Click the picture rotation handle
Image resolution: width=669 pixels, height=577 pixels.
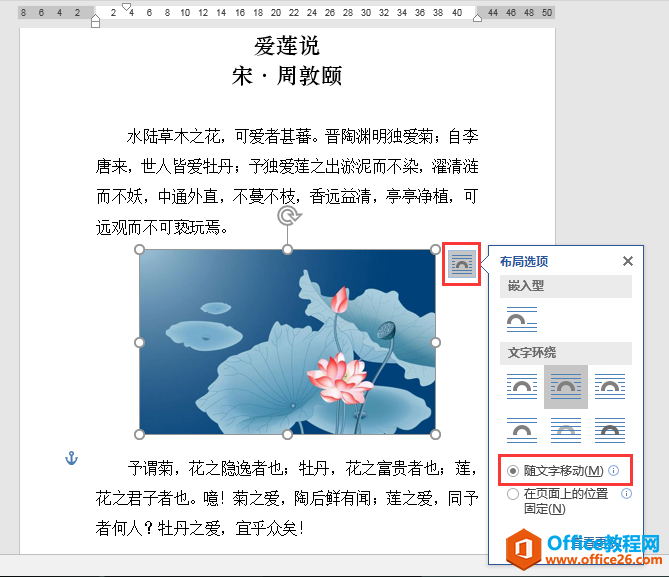(289, 216)
